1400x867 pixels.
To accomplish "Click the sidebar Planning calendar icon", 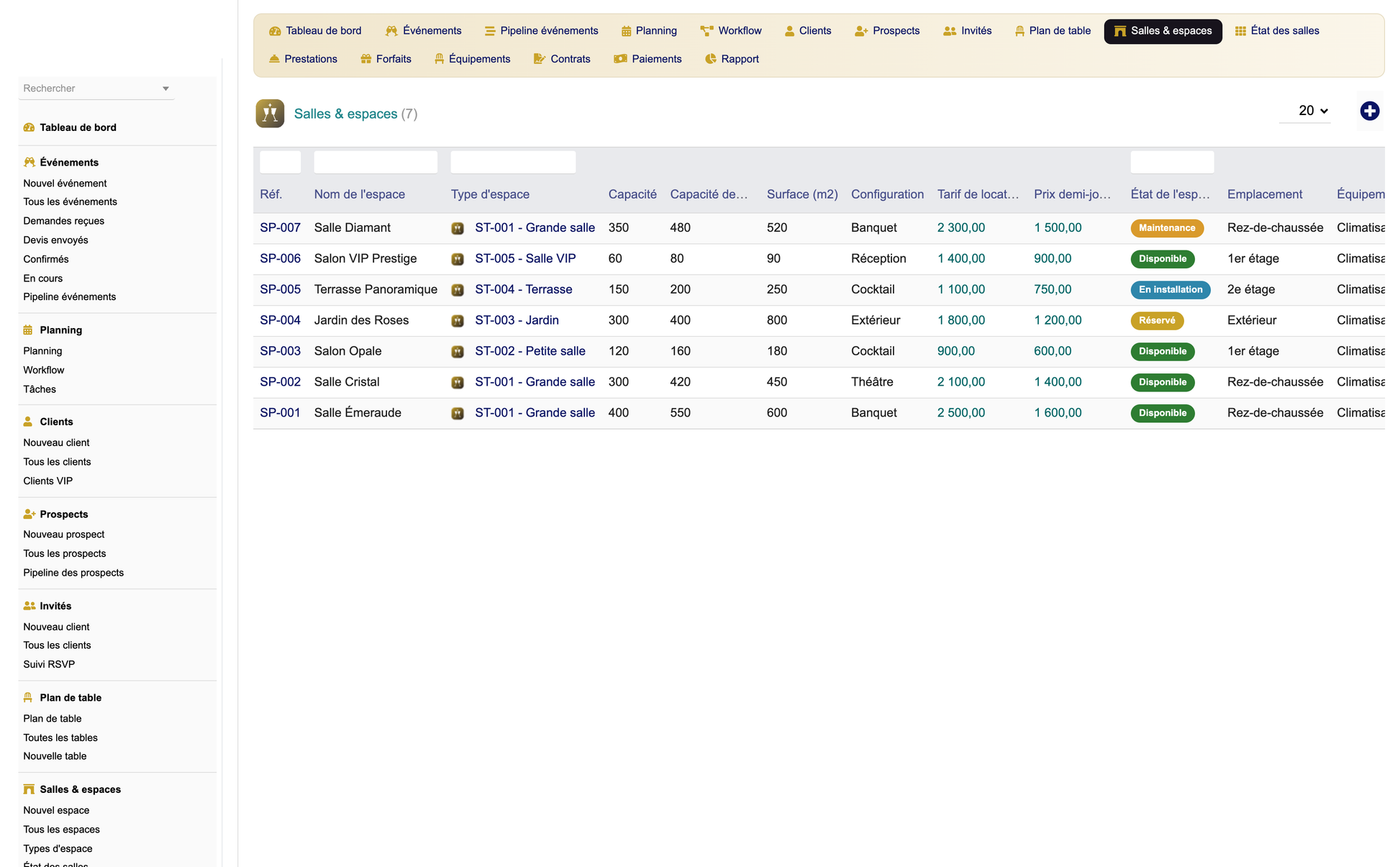I will (28, 330).
